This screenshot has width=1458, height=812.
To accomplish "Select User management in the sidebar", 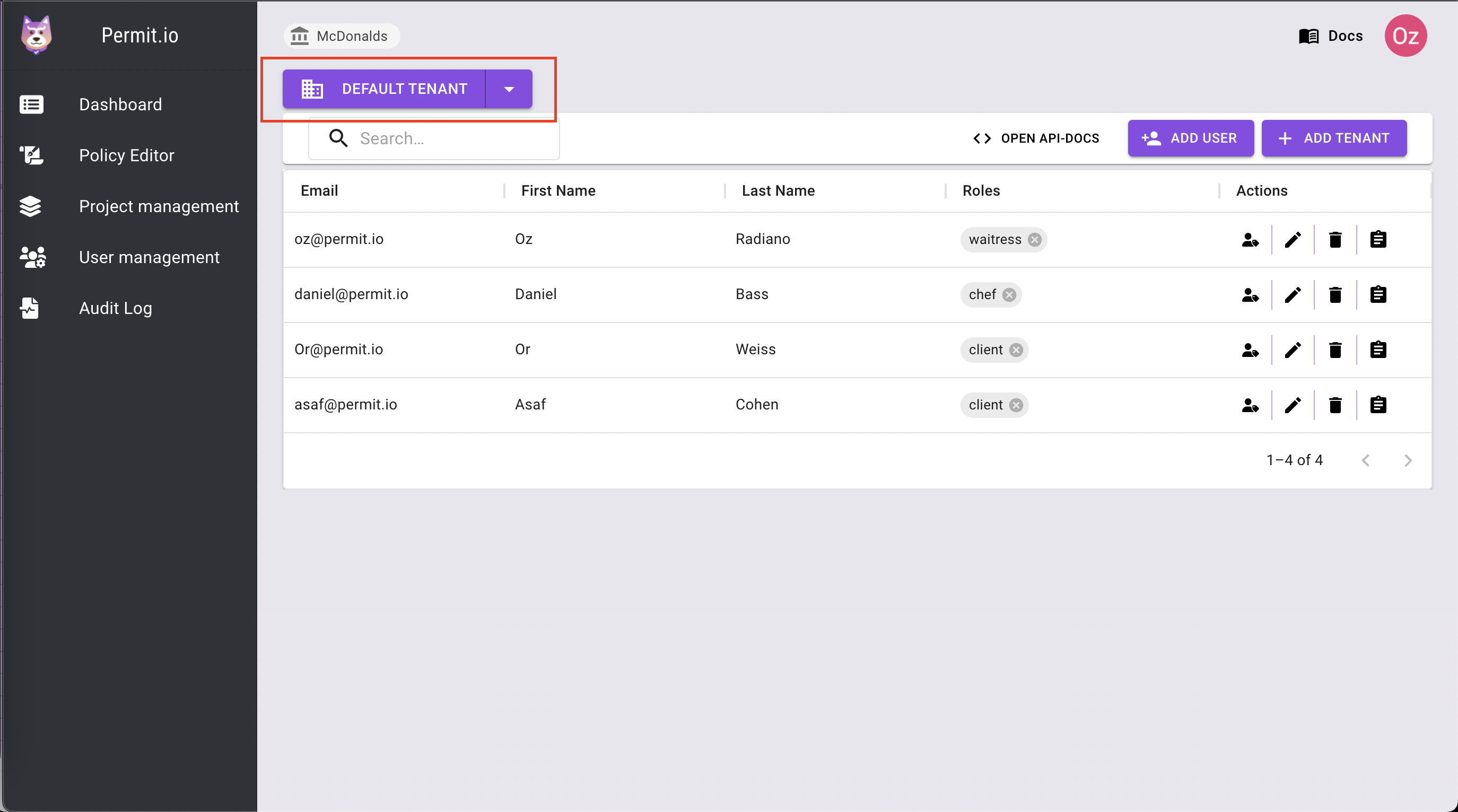I will click(149, 257).
